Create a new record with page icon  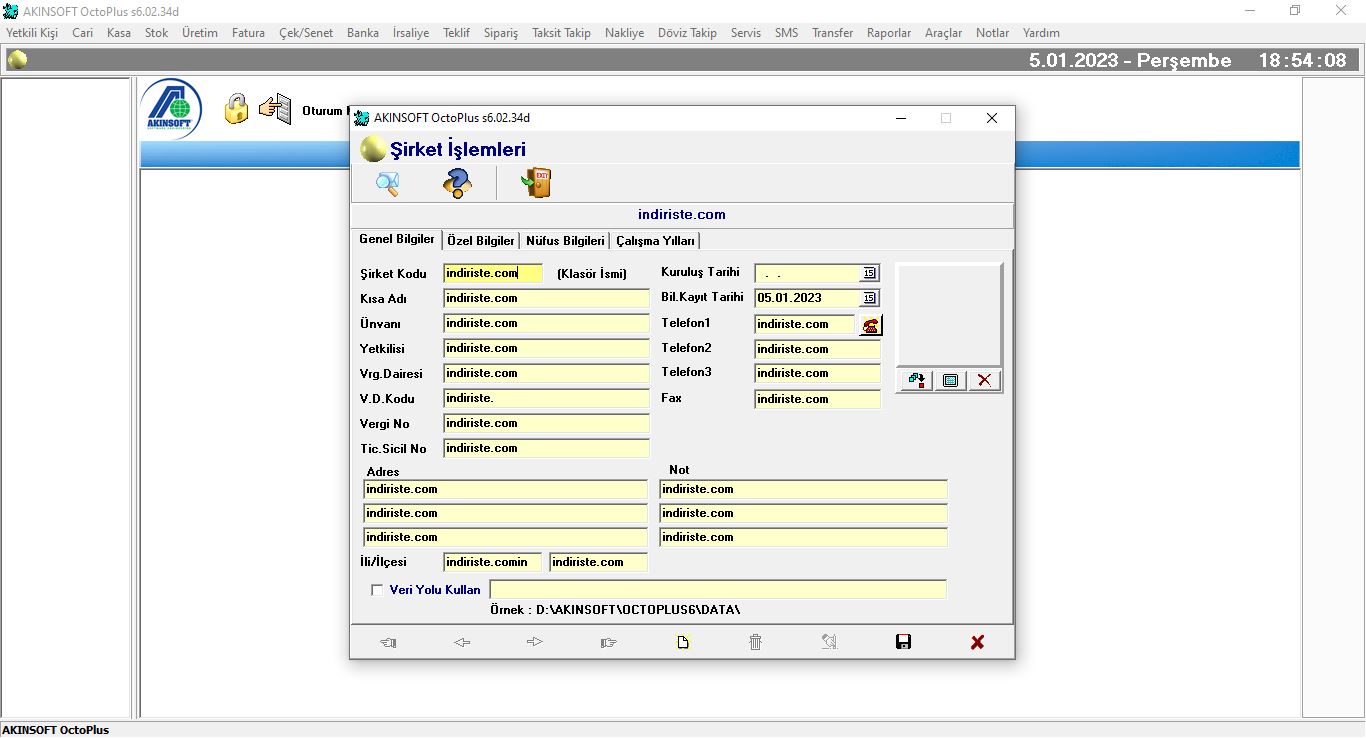click(x=683, y=642)
